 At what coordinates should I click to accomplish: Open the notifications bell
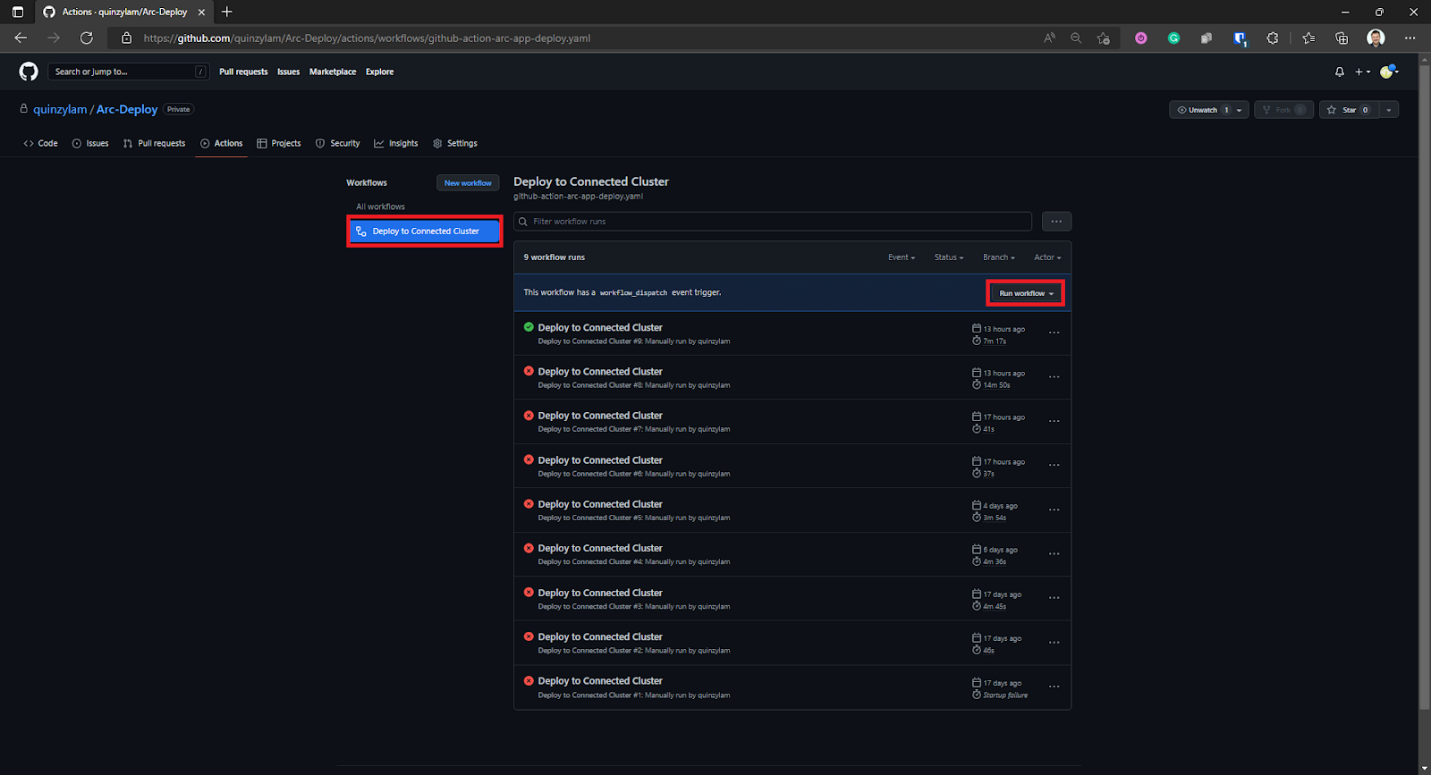pyautogui.click(x=1340, y=72)
